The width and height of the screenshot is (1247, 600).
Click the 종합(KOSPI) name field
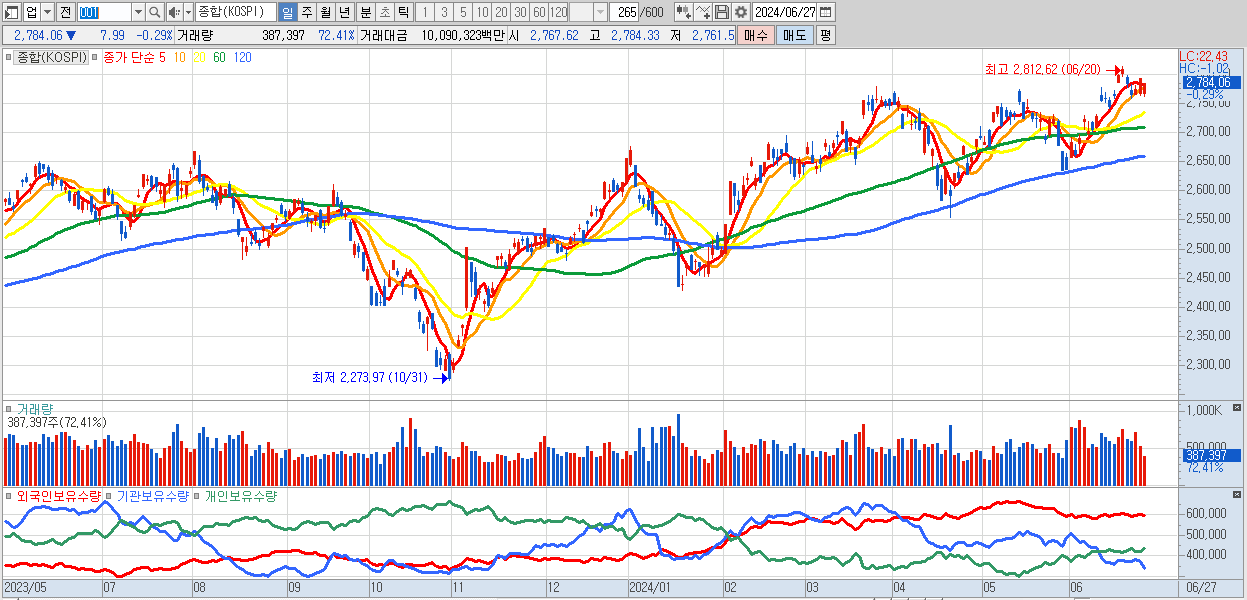click(x=236, y=12)
